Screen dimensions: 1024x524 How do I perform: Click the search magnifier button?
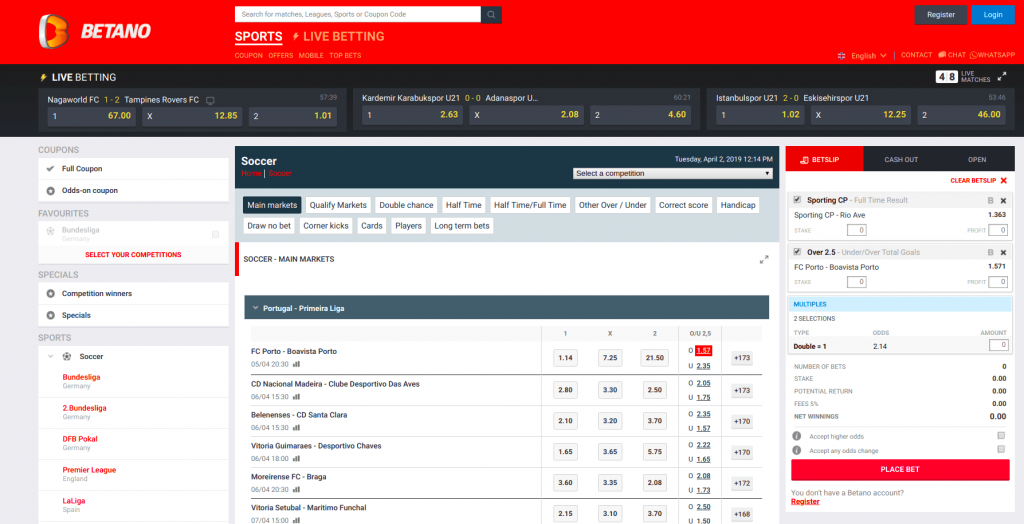[491, 14]
